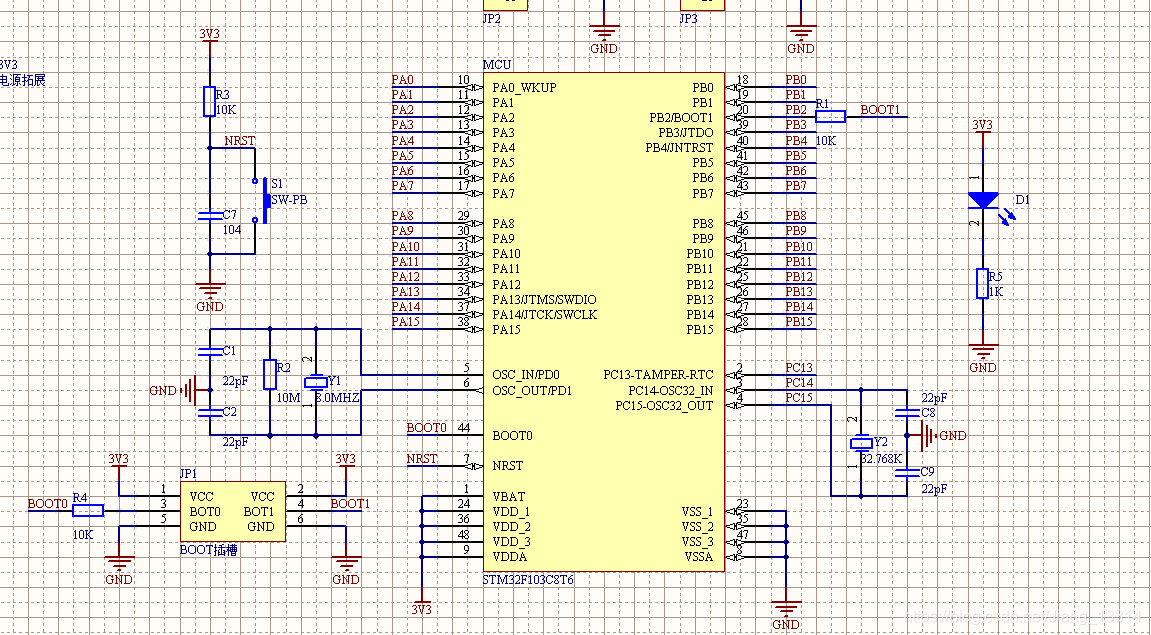
Task: Click the VBAT pin name
Action: 509,497
